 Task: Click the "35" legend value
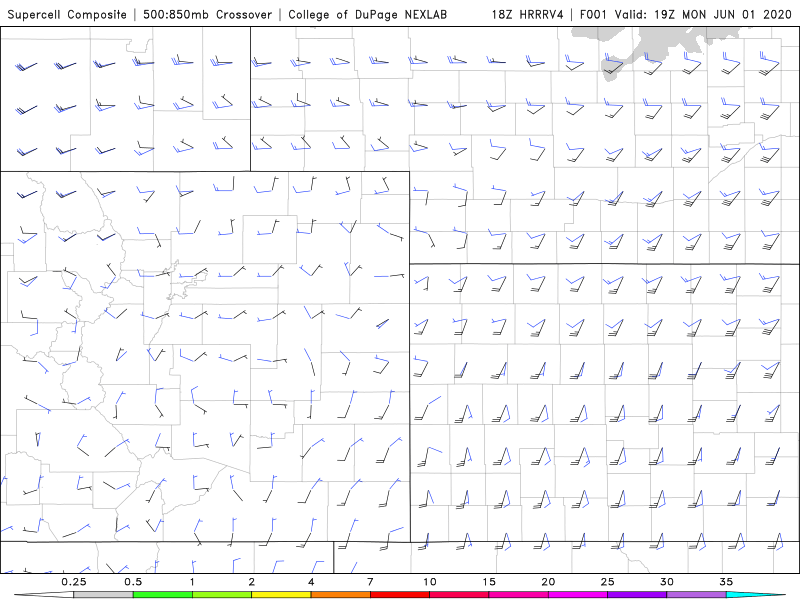(726, 582)
